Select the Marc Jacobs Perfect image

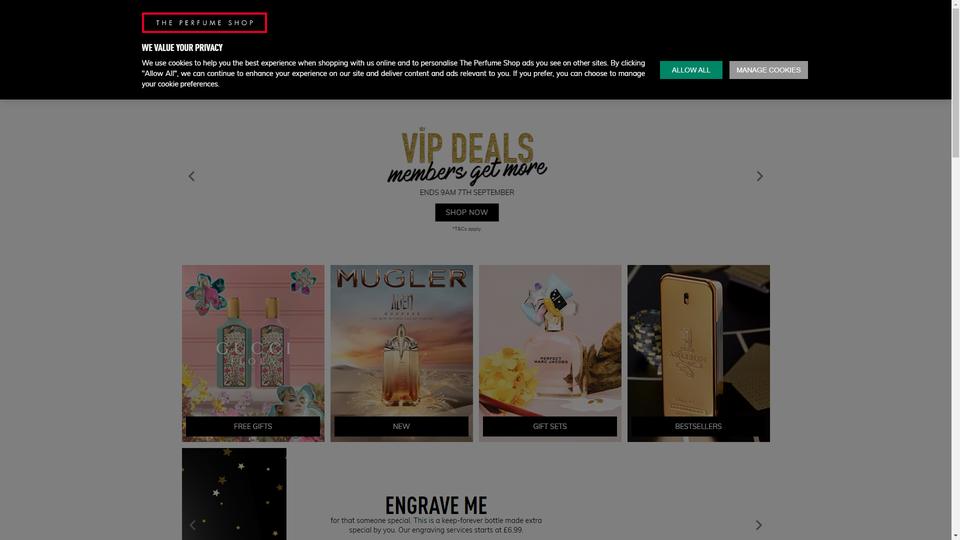550,340
